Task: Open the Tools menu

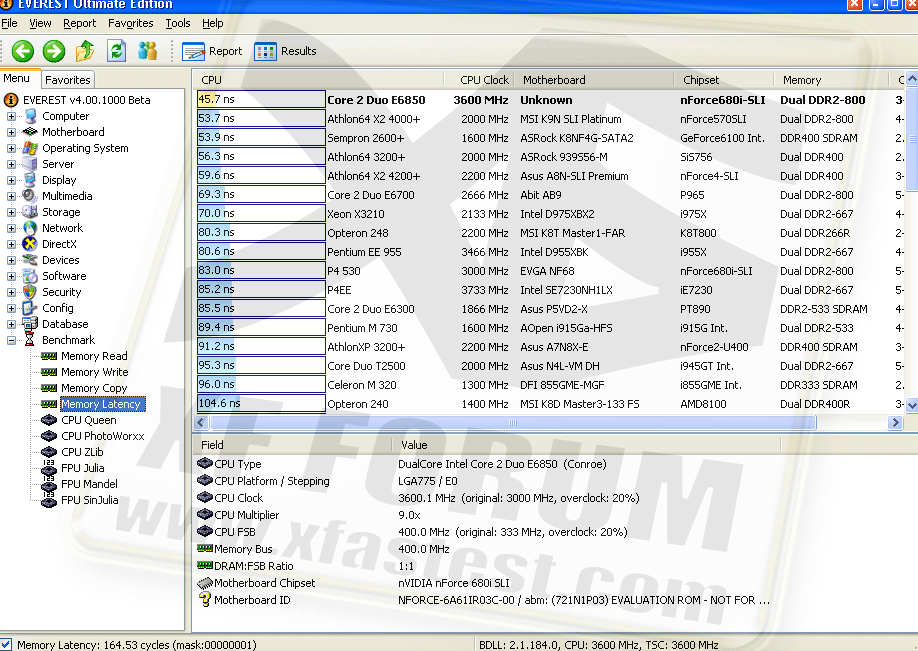Action: tap(178, 23)
